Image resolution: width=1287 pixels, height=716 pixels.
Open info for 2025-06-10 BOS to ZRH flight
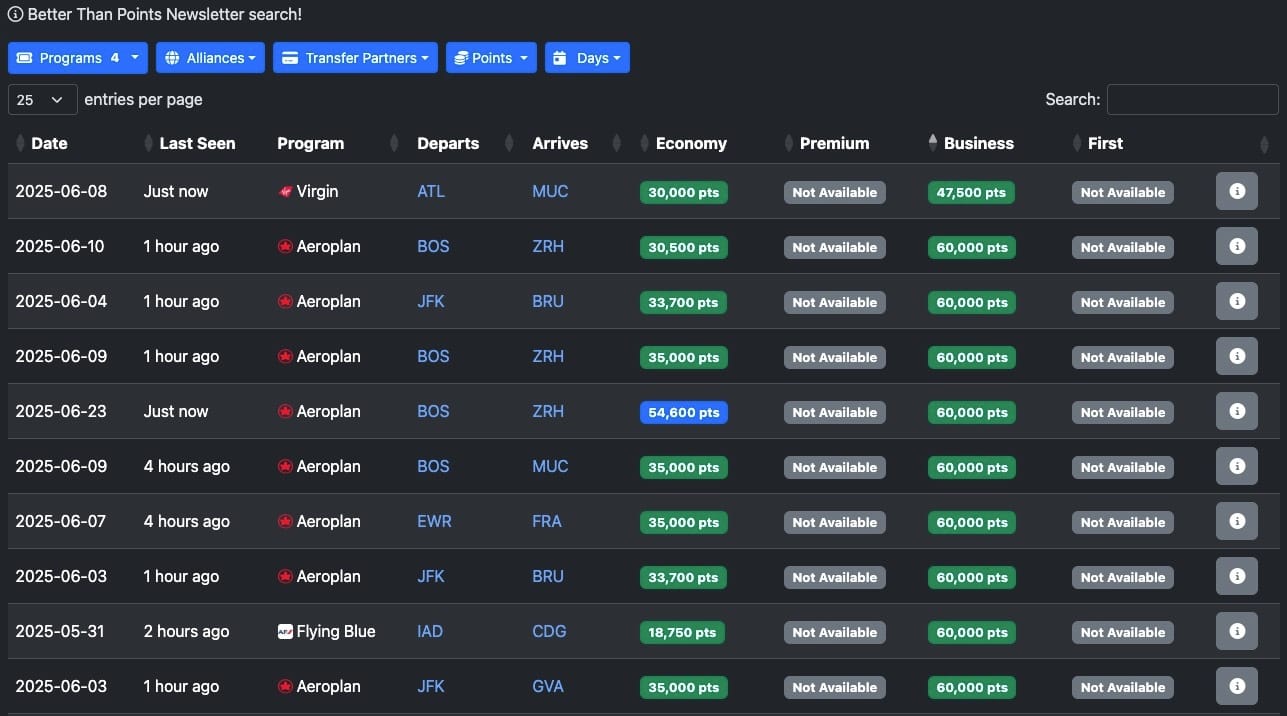tap(1236, 246)
